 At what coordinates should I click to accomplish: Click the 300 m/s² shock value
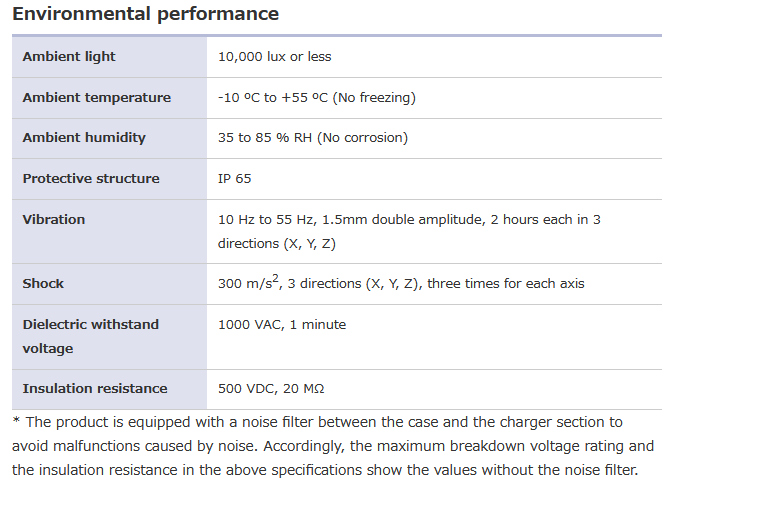[248, 284]
